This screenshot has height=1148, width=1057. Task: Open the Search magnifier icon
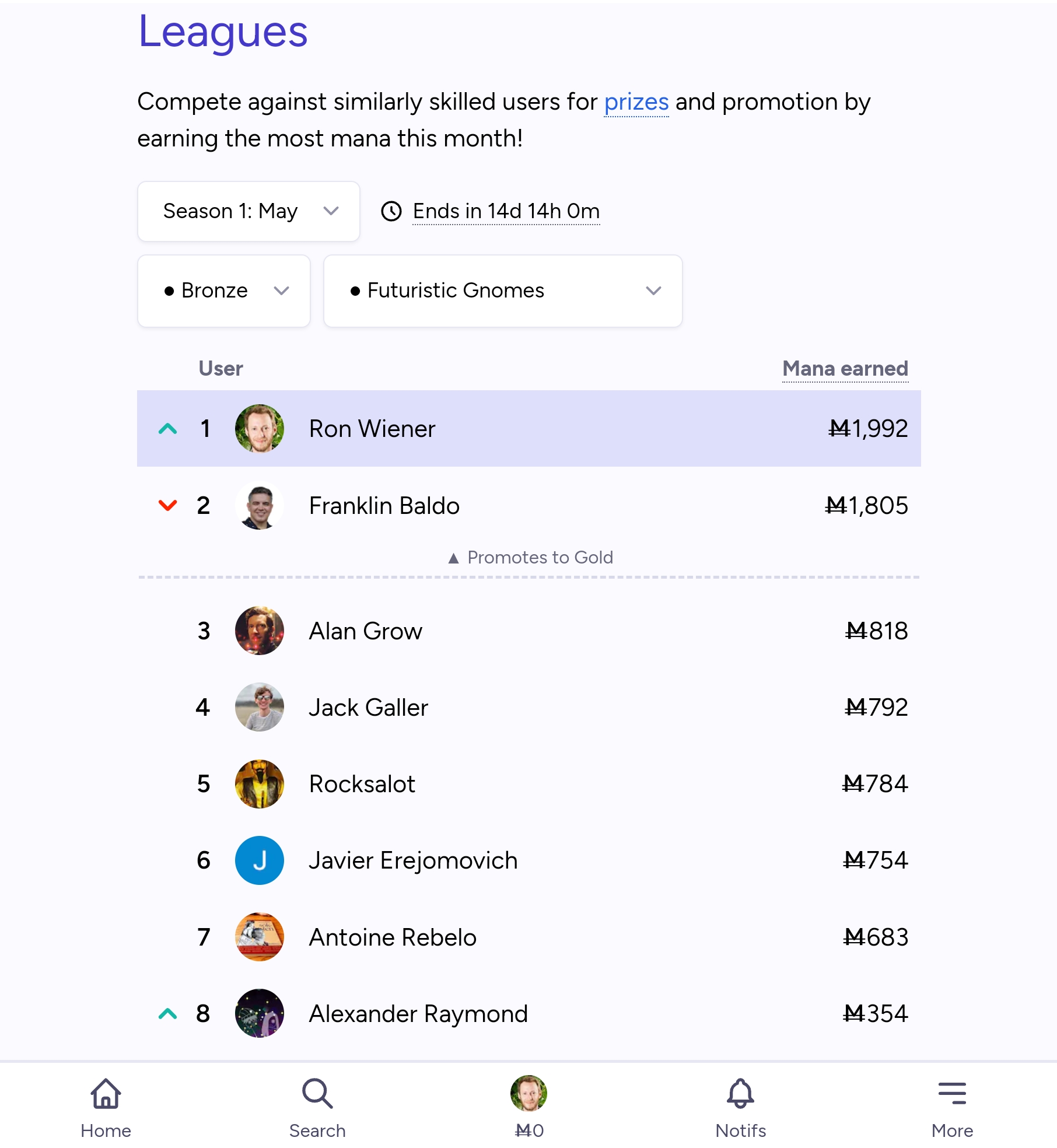point(317,1093)
